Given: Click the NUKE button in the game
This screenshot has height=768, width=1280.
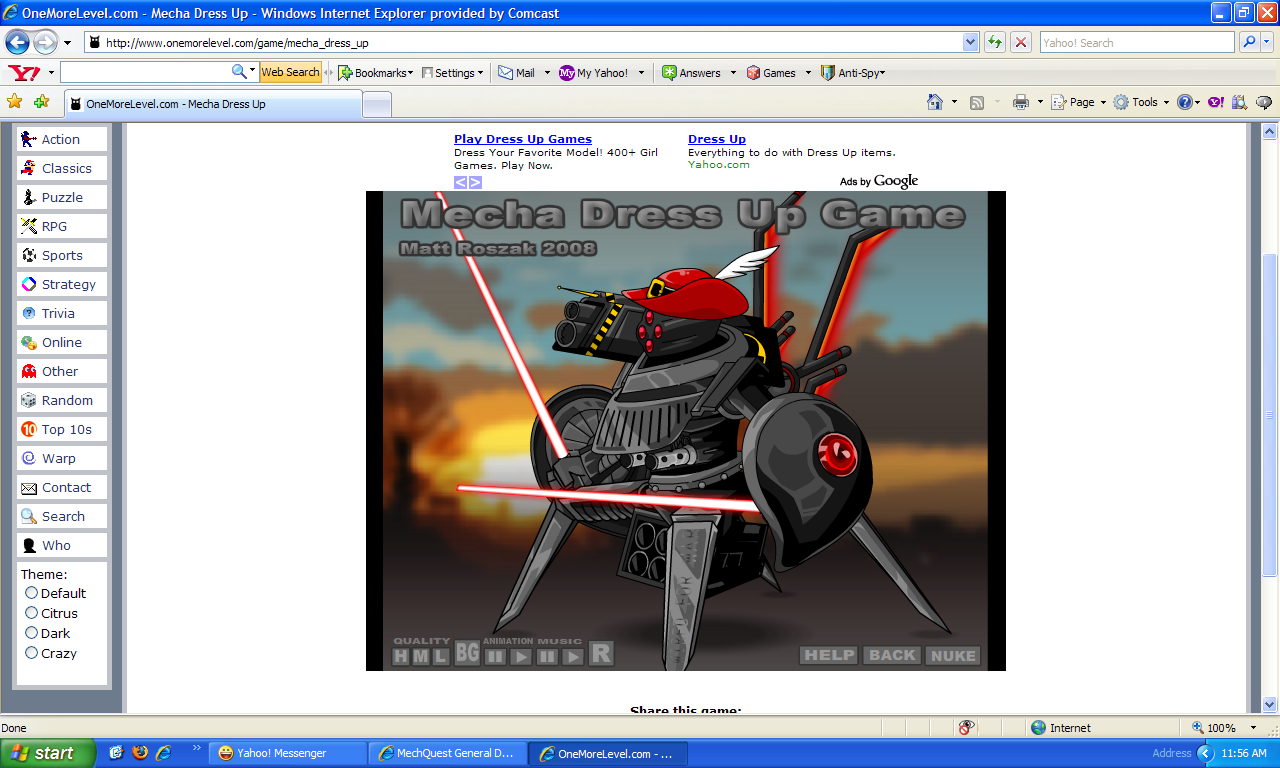Looking at the screenshot, I should point(952,655).
